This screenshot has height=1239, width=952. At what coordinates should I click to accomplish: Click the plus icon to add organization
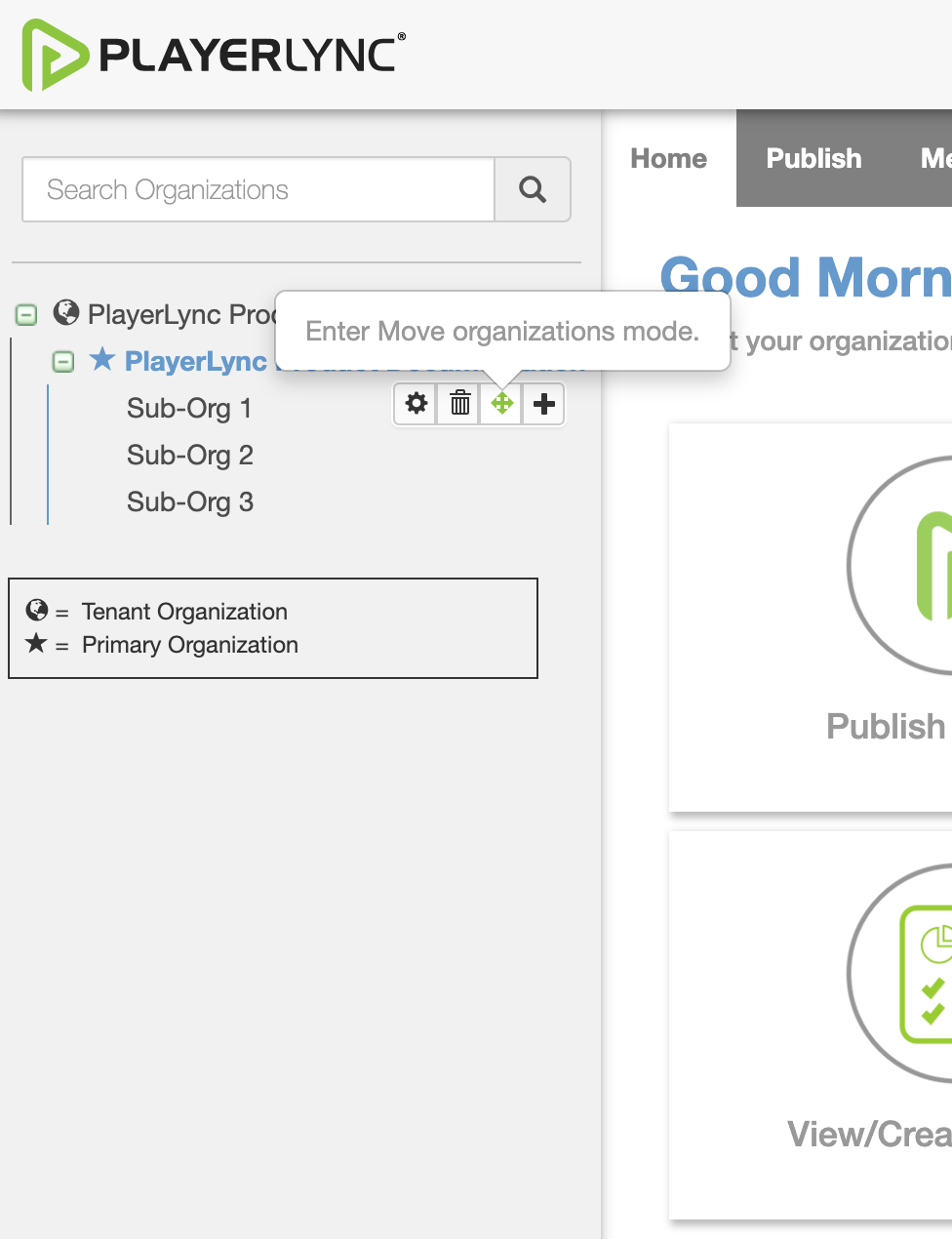pyautogui.click(x=544, y=404)
